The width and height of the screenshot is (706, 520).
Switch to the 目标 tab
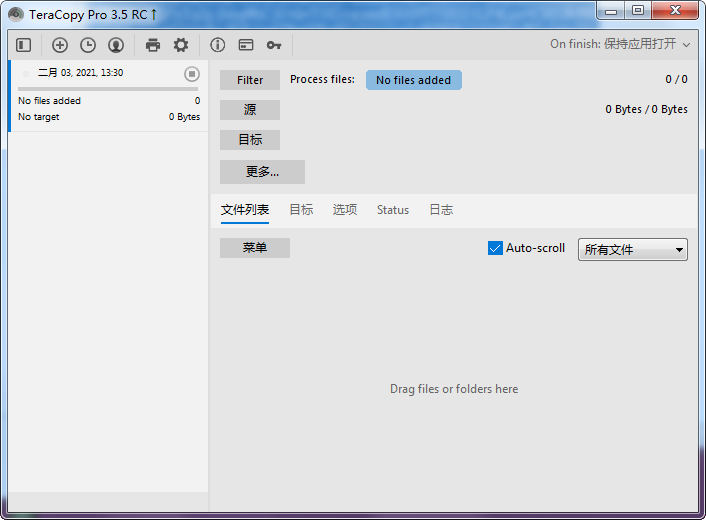tap(301, 210)
